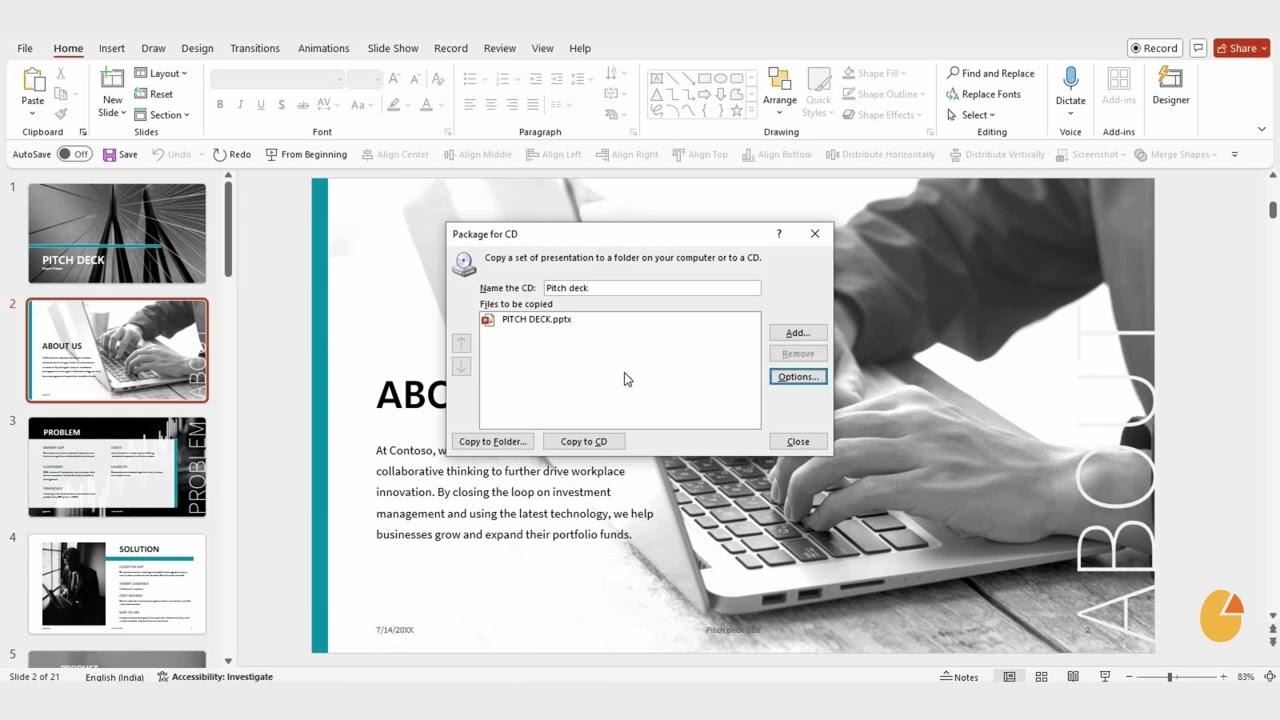Open the Shape Effects dropdown
1280x720 pixels.
[x=883, y=115]
